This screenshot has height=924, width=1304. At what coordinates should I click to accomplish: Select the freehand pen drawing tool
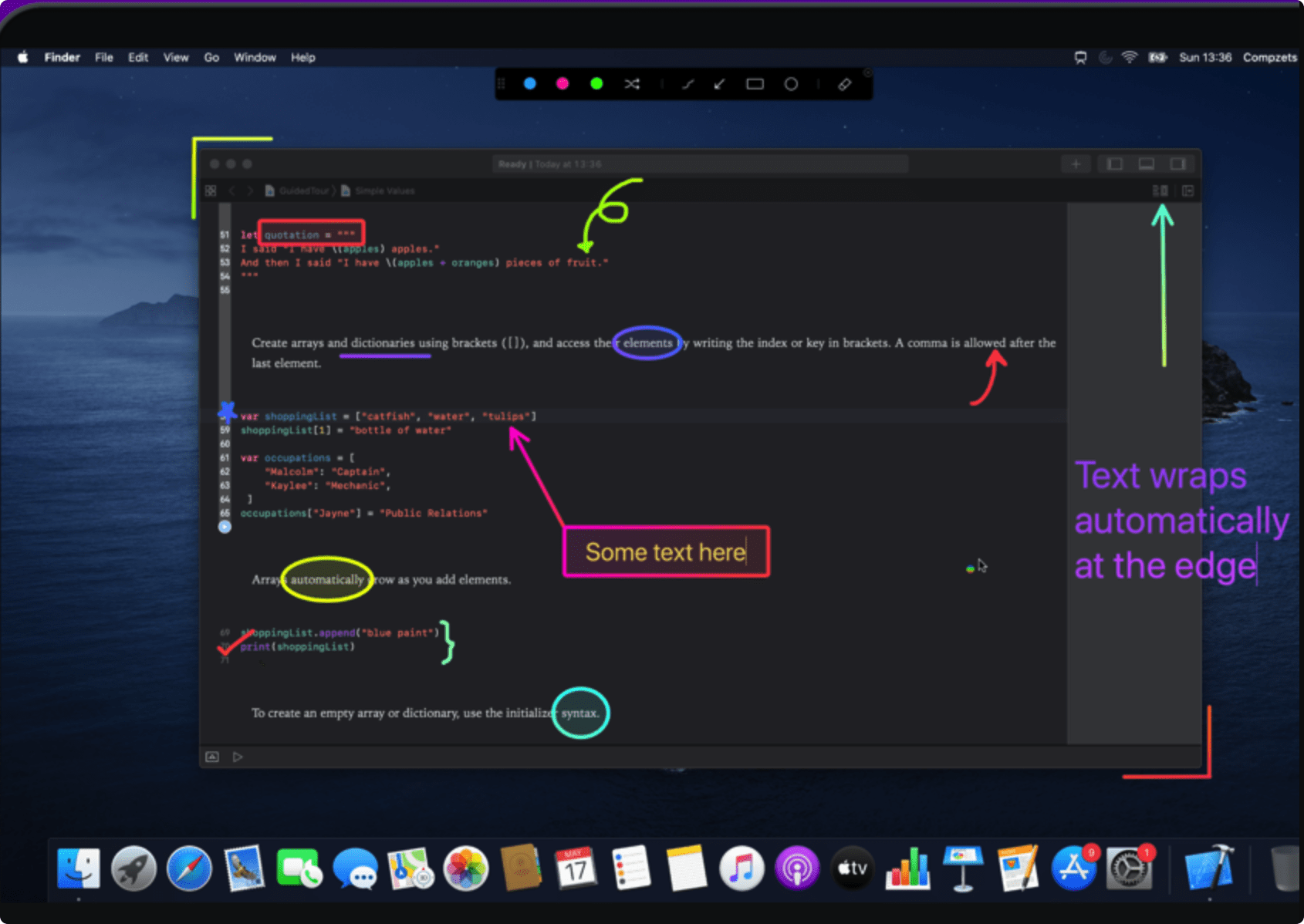(x=689, y=83)
